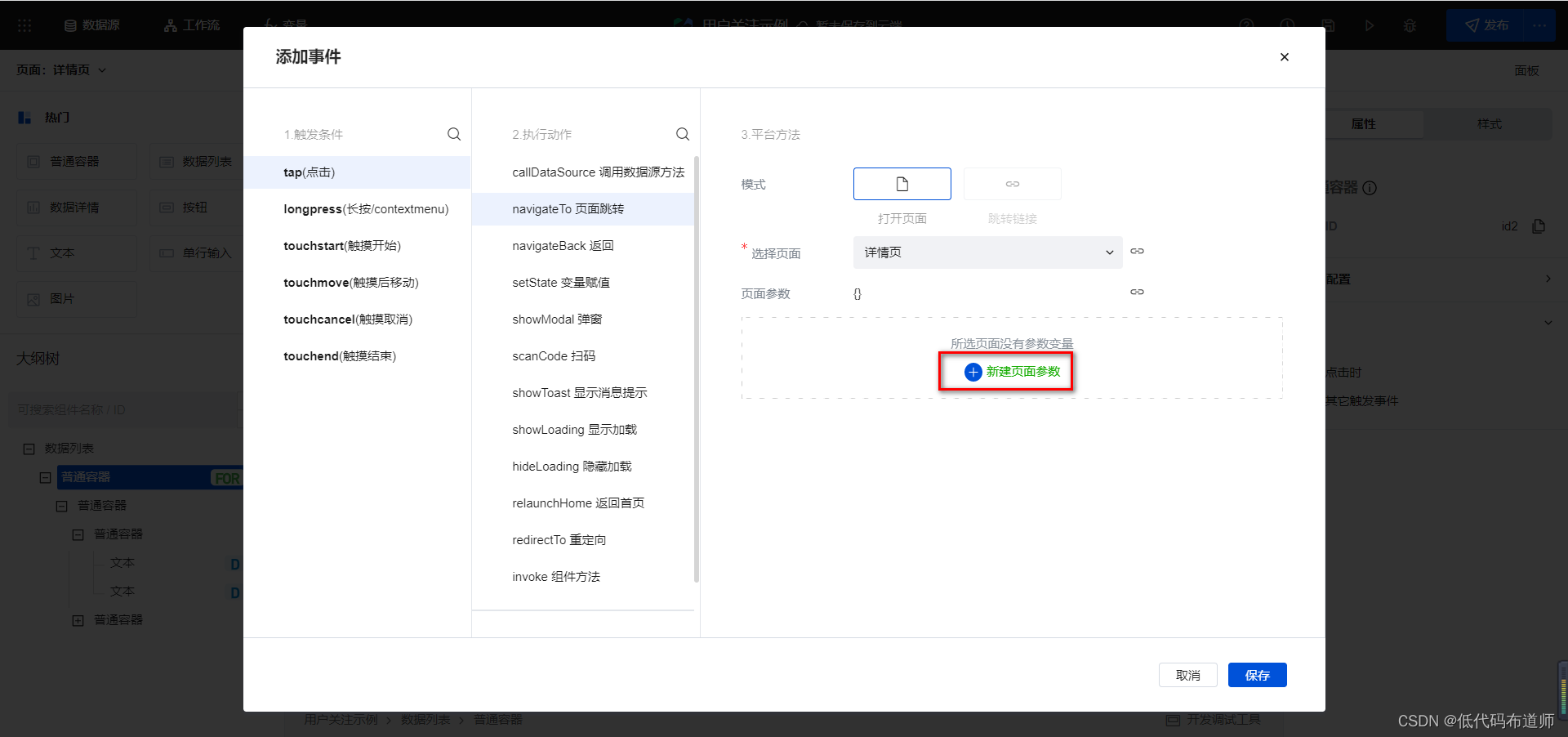1568x737 pixels.
Task: Click the actions list vertical scrollbar
Action: 697,369
